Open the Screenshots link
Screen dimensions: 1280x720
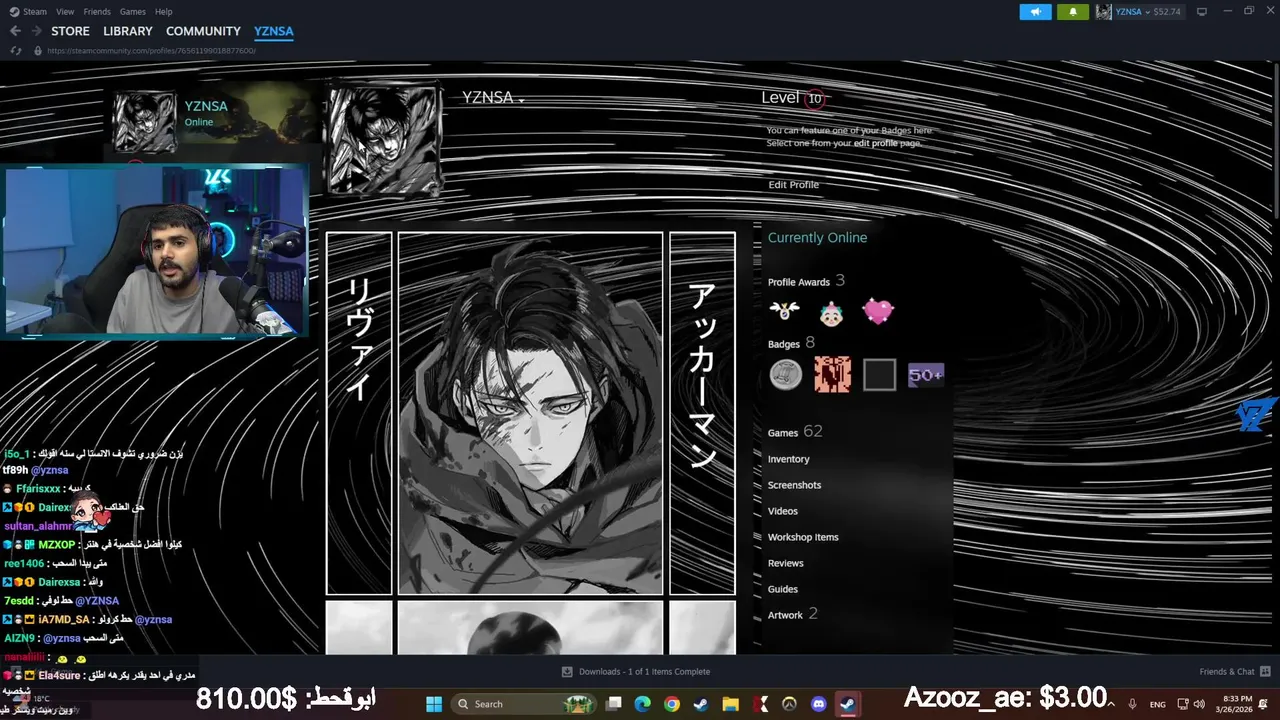click(794, 485)
